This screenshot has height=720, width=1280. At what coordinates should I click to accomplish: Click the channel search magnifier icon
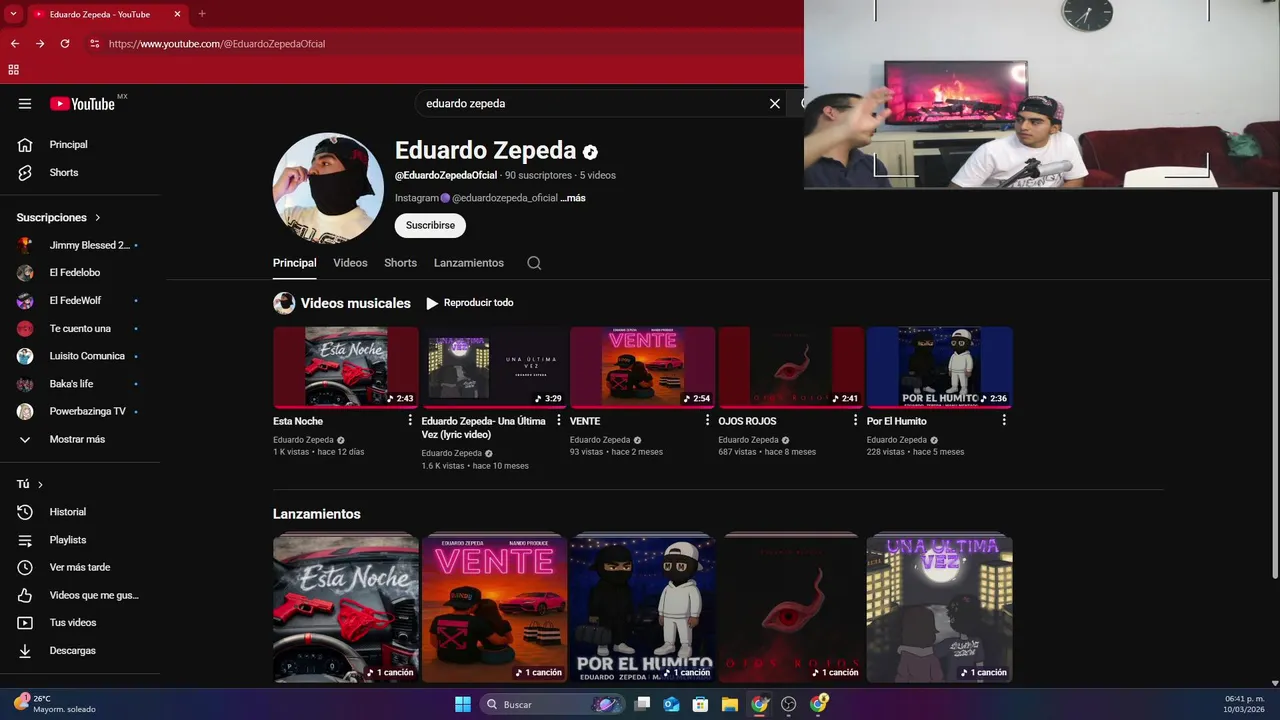click(534, 263)
